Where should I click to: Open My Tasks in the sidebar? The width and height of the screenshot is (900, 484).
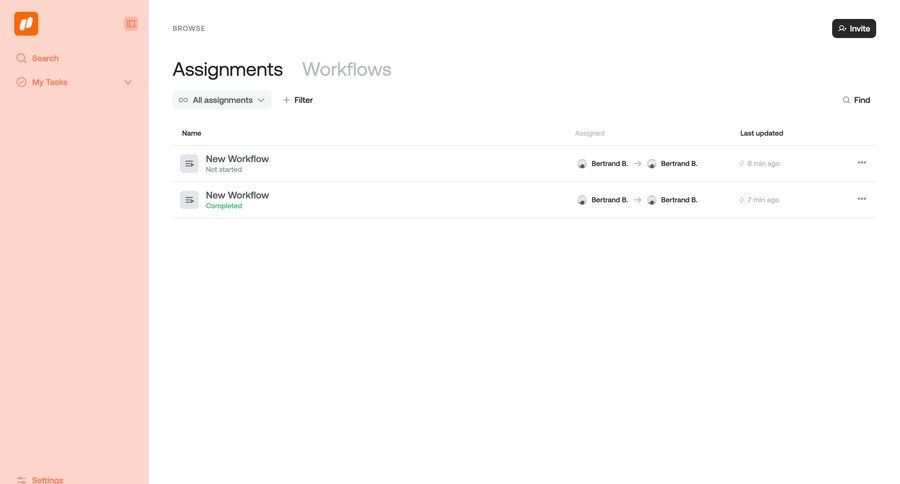[41, 82]
